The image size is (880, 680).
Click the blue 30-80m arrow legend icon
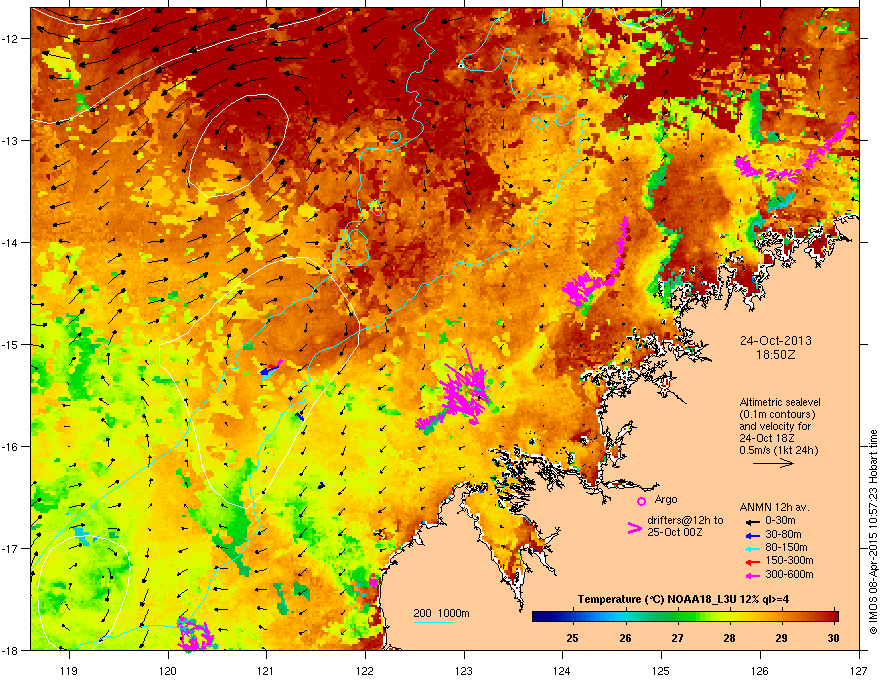click(x=753, y=535)
